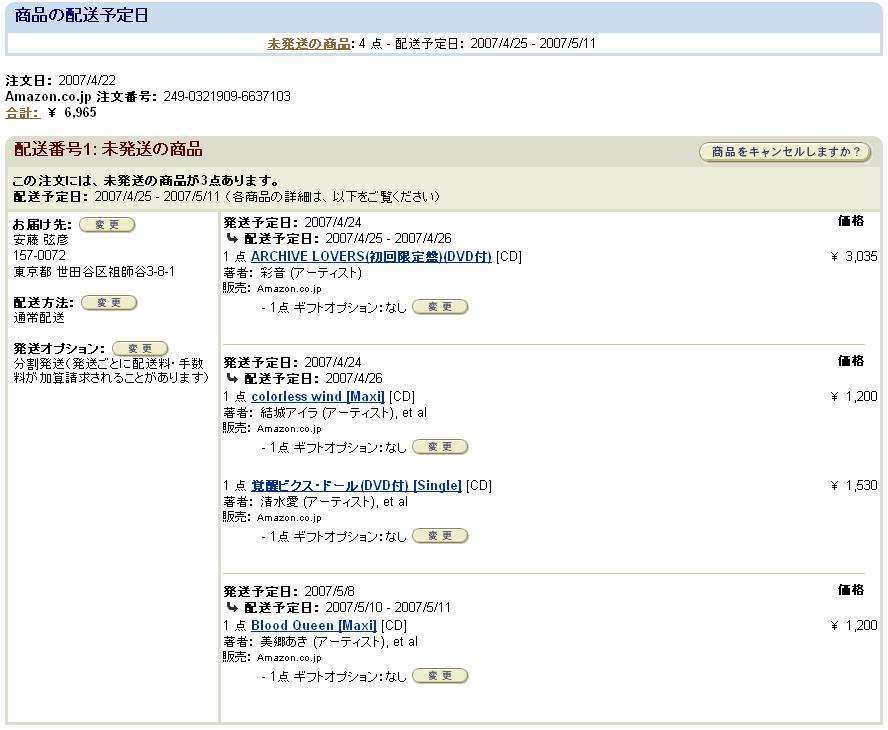Change gift option for Blood Queen

click(440, 677)
